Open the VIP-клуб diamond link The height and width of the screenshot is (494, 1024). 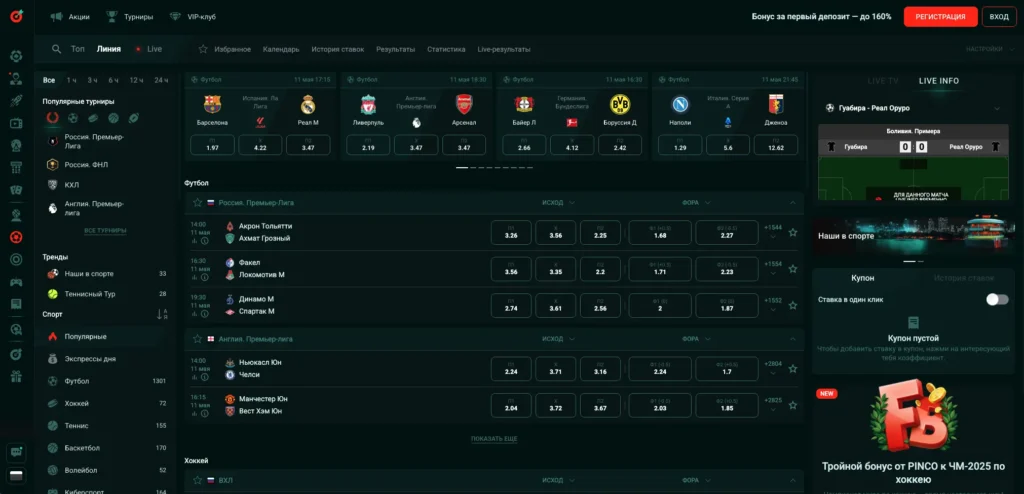pyautogui.click(x=194, y=17)
